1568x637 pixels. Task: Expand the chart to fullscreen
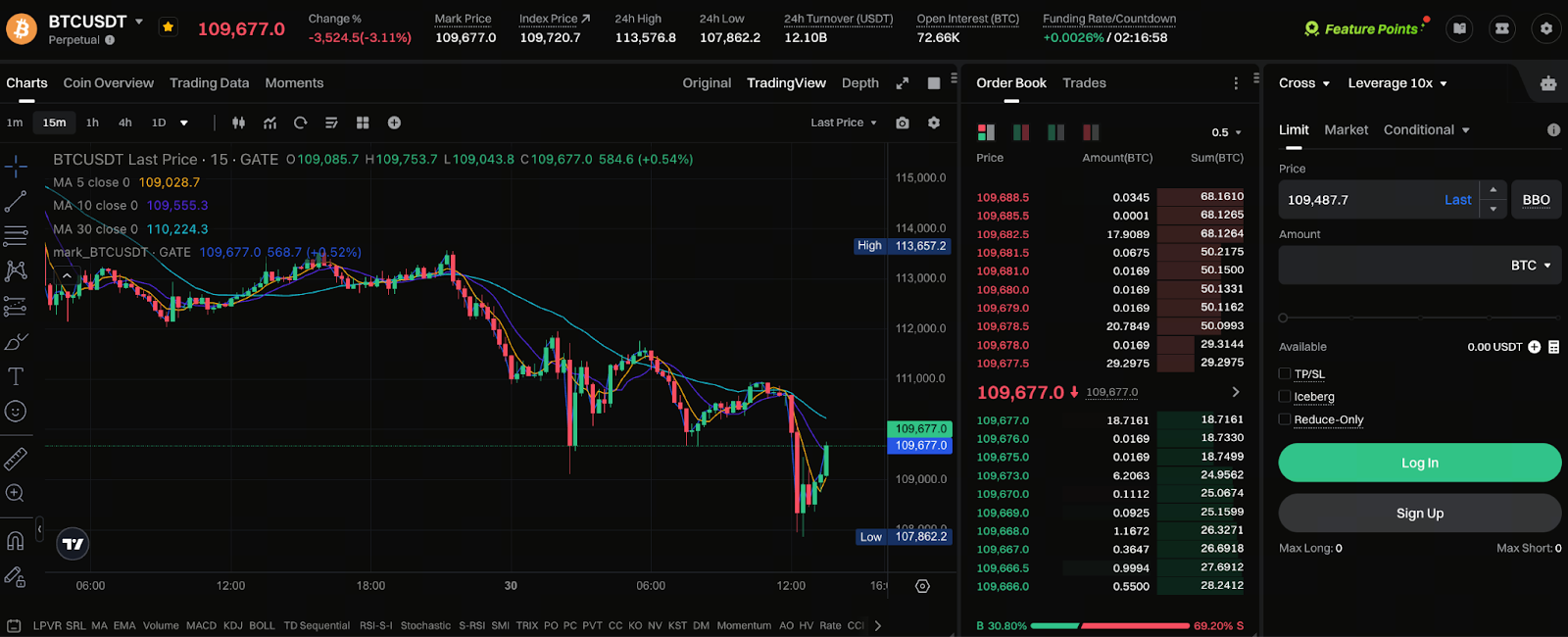903,83
